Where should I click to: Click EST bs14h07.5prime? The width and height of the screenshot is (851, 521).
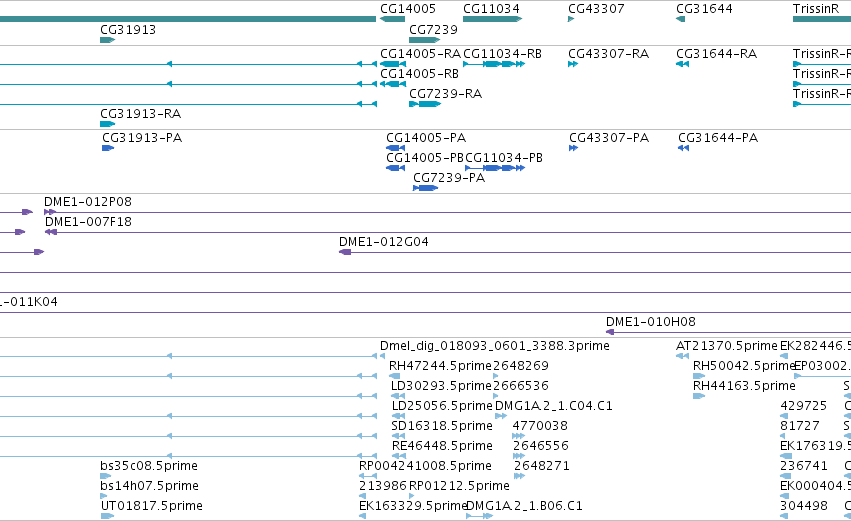coord(104,496)
